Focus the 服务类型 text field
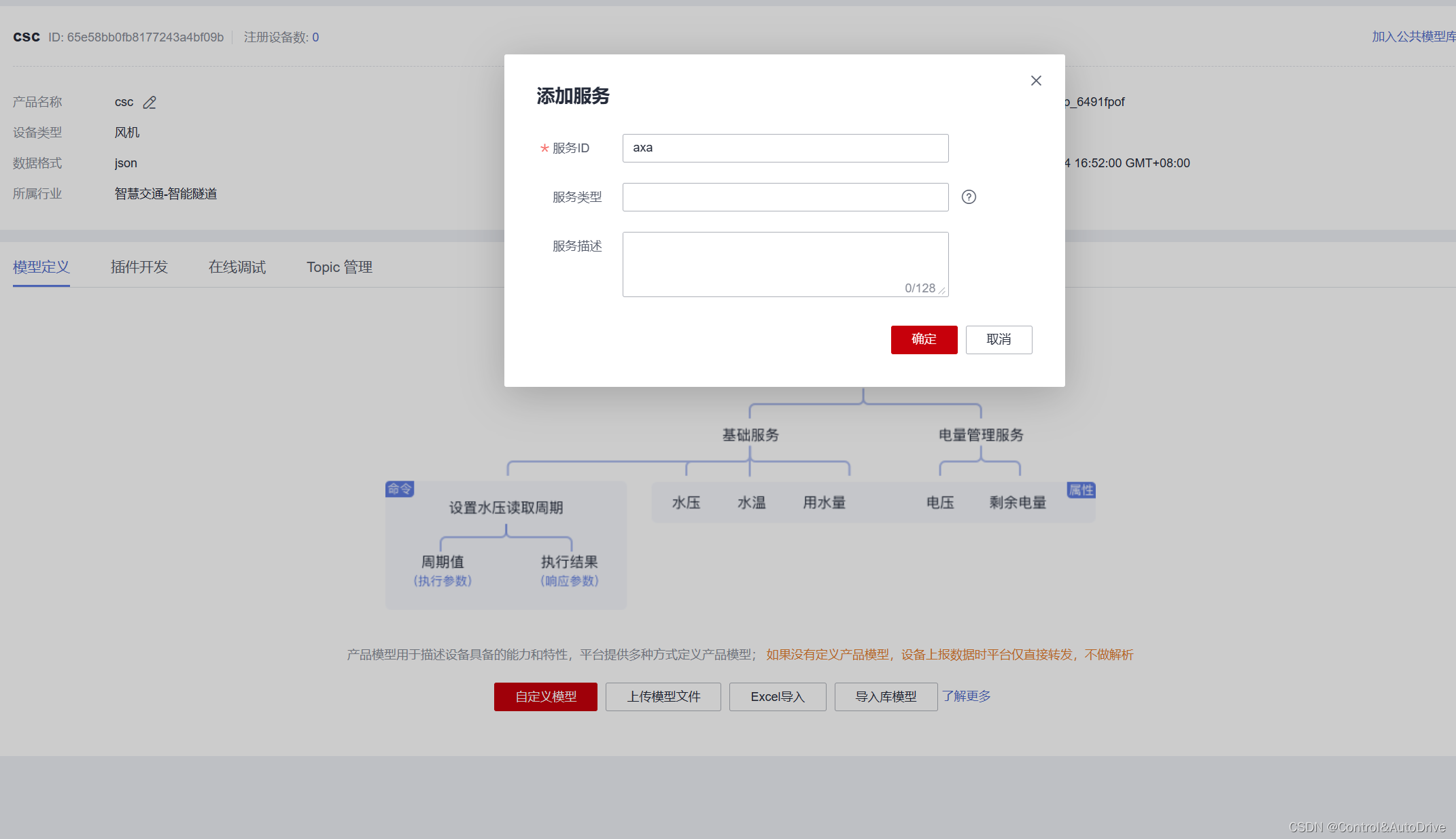Image resolution: width=1456 pixels, height=839 pixels. [x=785, y=197]
